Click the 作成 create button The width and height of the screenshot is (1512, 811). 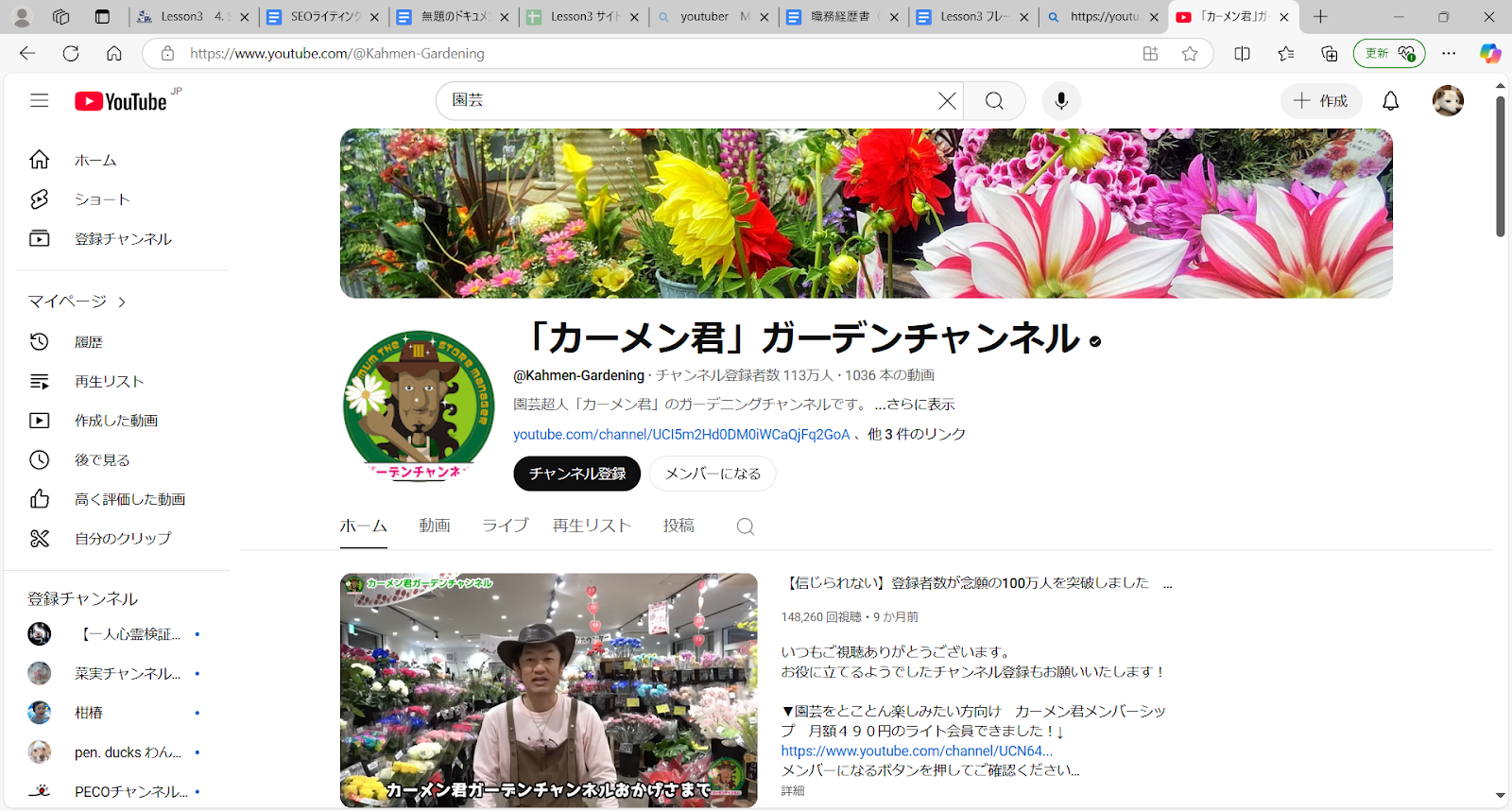1321,100
